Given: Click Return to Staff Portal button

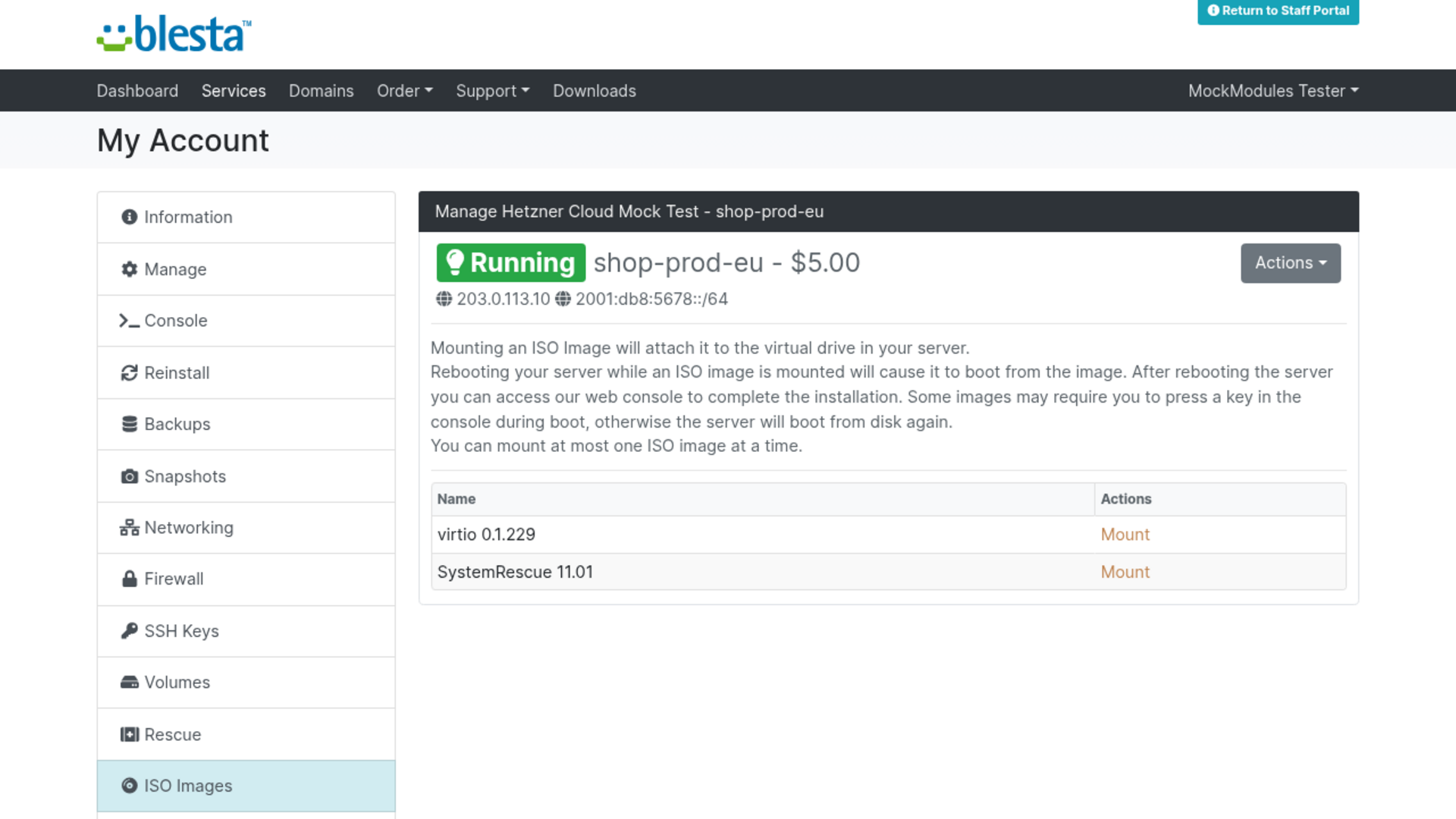Looking at the screenshot, I should coord(1278,11).
